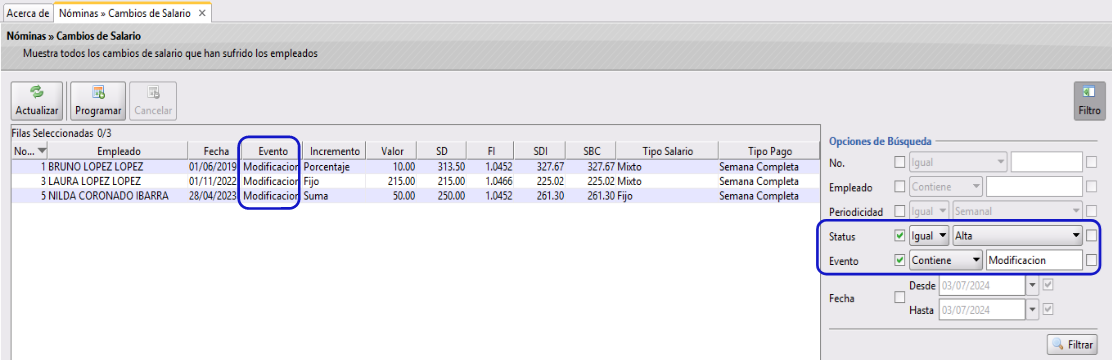Click the 261.30 SDI value
Viewport: 1112px width, 360px height.
coord(550,196)
